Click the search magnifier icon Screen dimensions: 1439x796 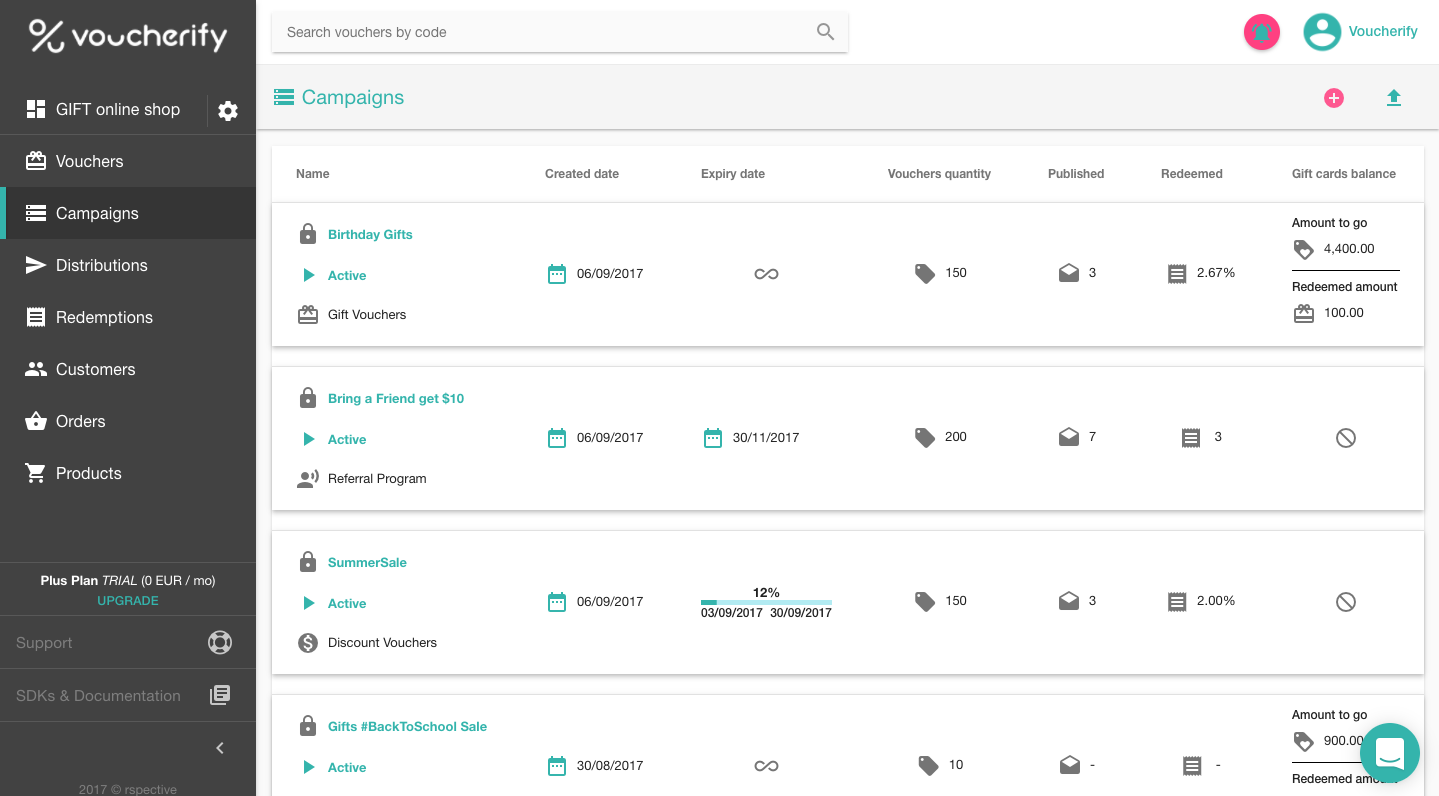(825, 32)
